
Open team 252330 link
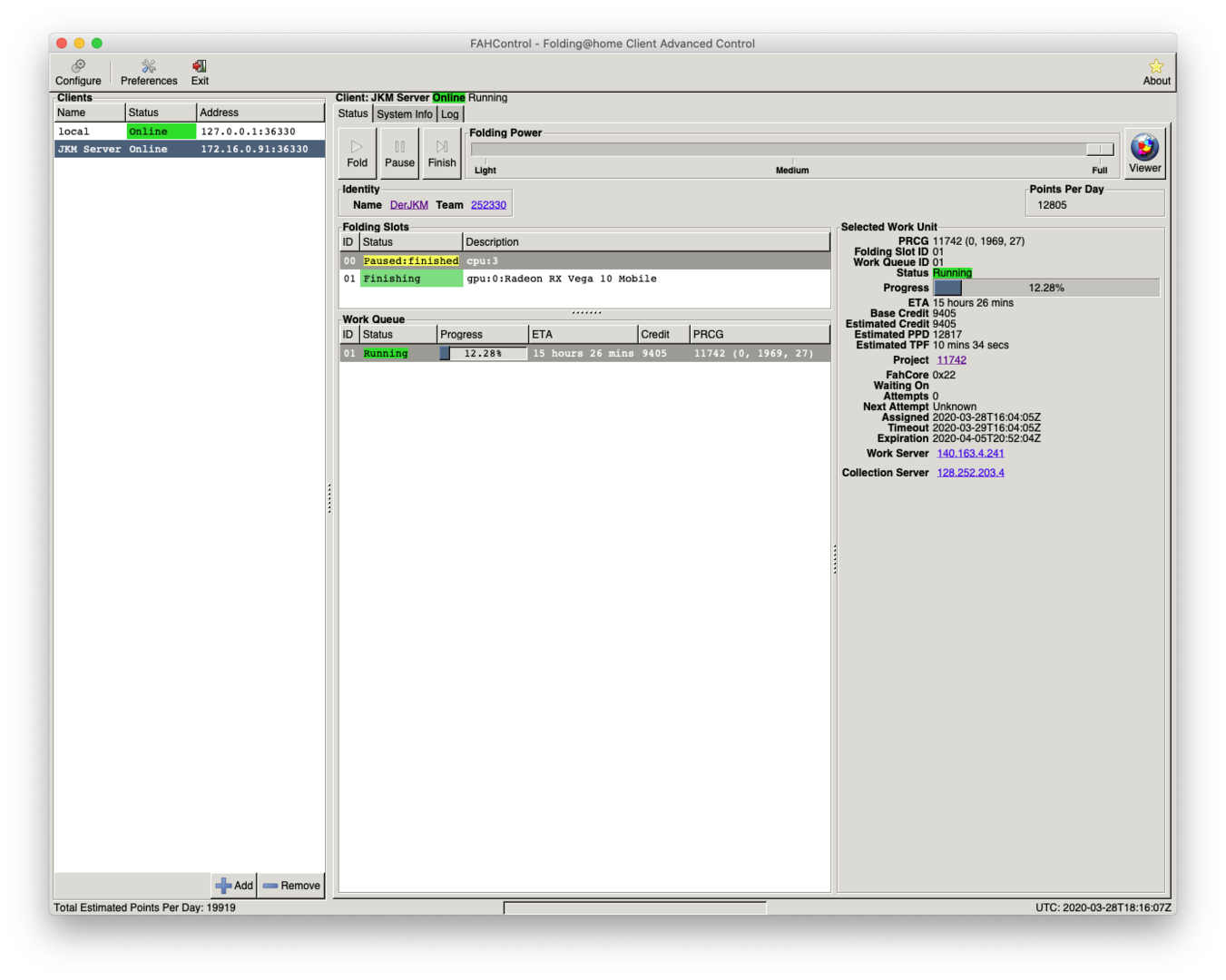click(488, 205)
